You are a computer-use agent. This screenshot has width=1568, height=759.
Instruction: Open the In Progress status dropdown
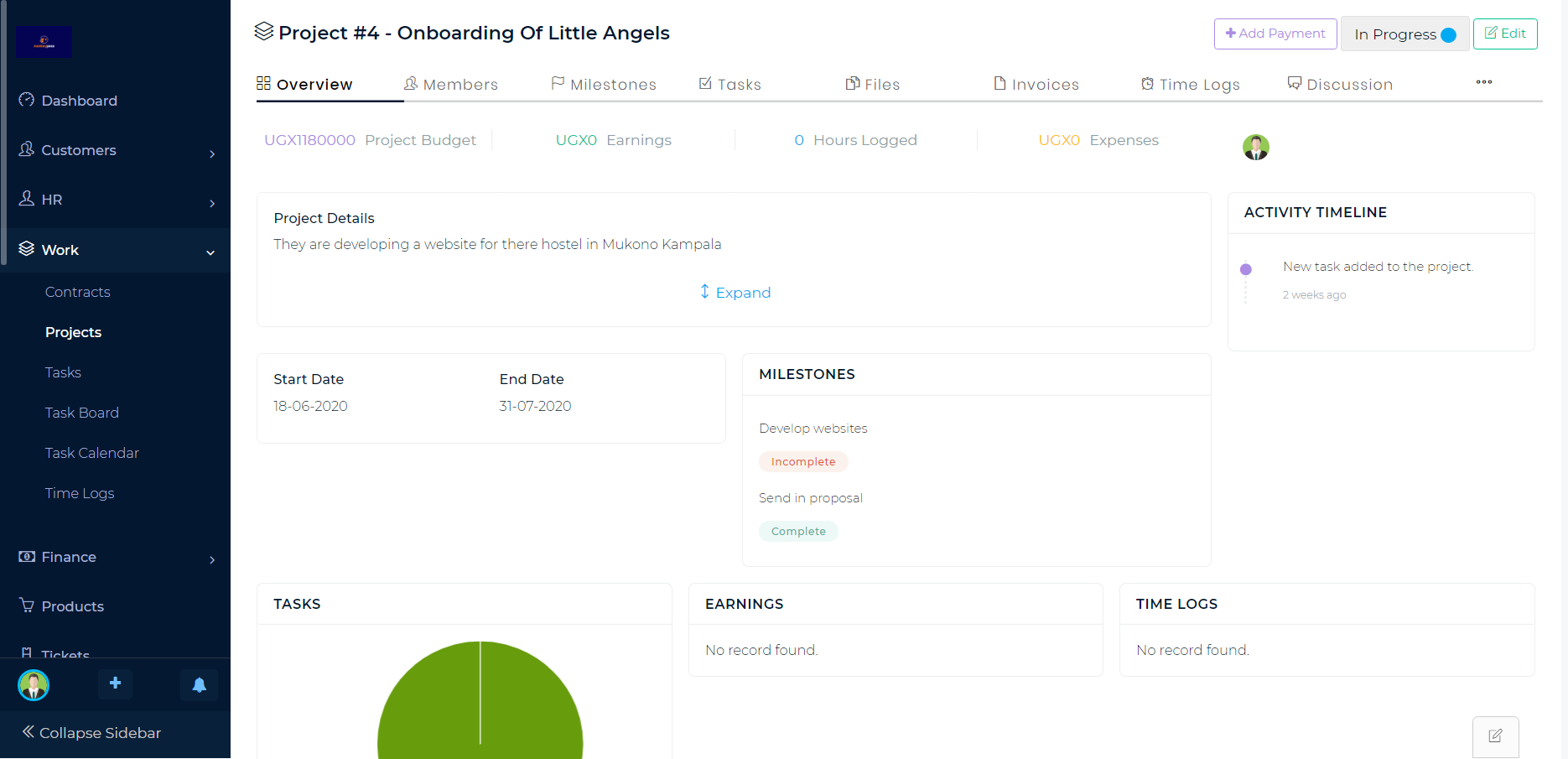[x=1404, y=34]
